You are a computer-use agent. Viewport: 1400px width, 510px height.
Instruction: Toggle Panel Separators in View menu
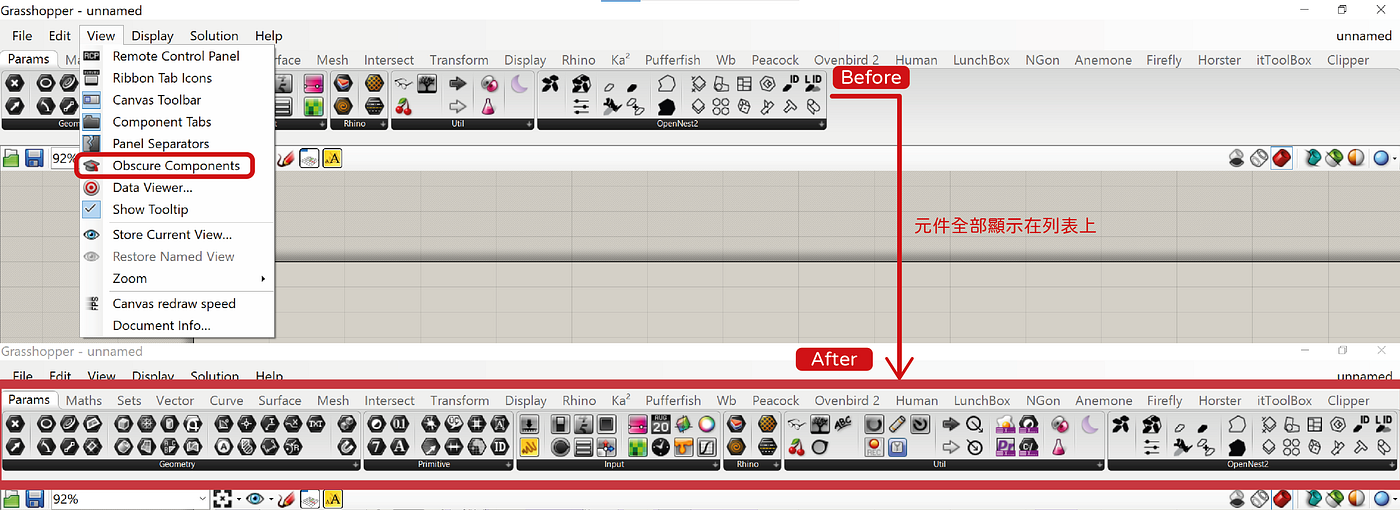tap(161, 144)
